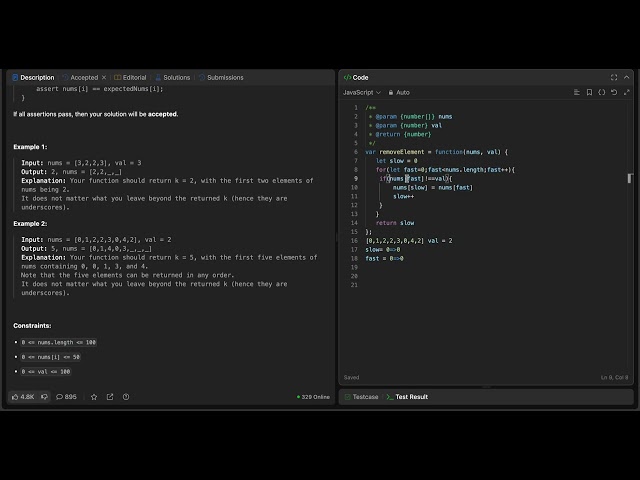The width and height of the screenshot is (640, 480).
Task: Click the '0 <= val <= 100' constraint
Action: coord(46,372)
